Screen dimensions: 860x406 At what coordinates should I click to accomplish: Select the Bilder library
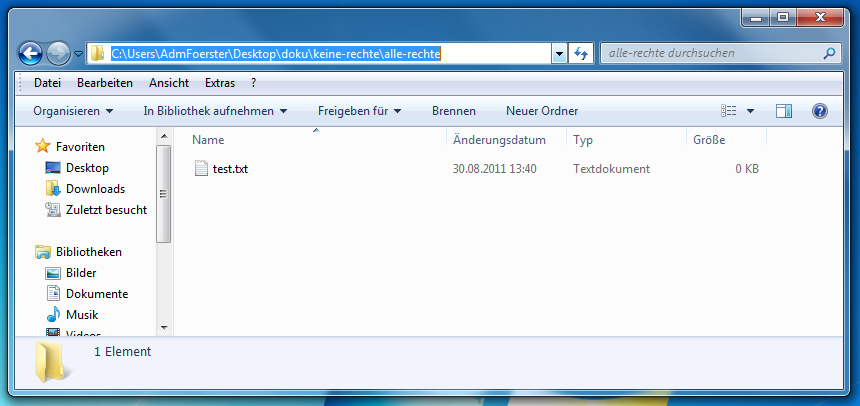tap(81, 273)
